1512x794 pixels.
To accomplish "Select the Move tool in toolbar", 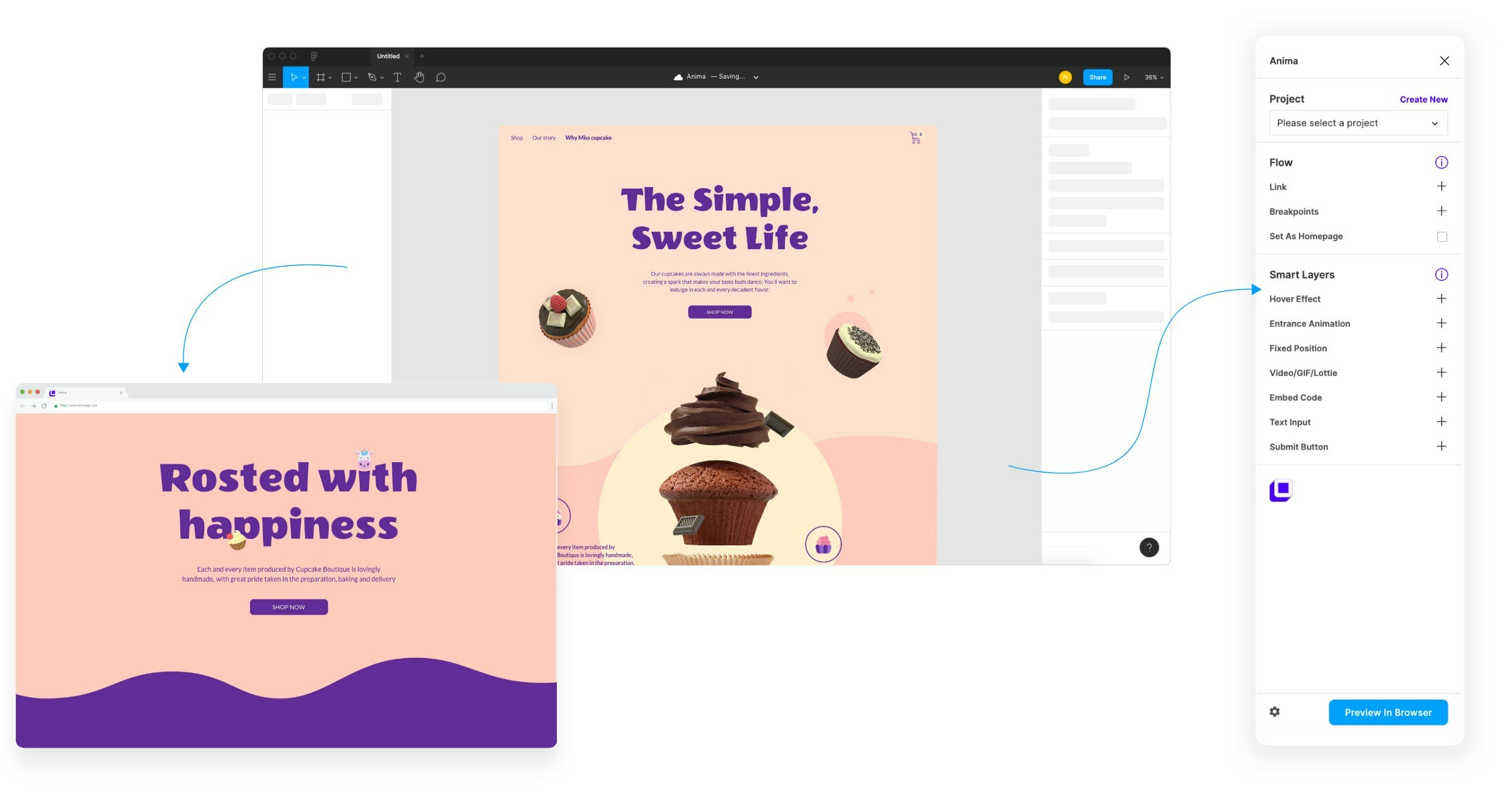I will pyautogui.click(x=294, y=77).
